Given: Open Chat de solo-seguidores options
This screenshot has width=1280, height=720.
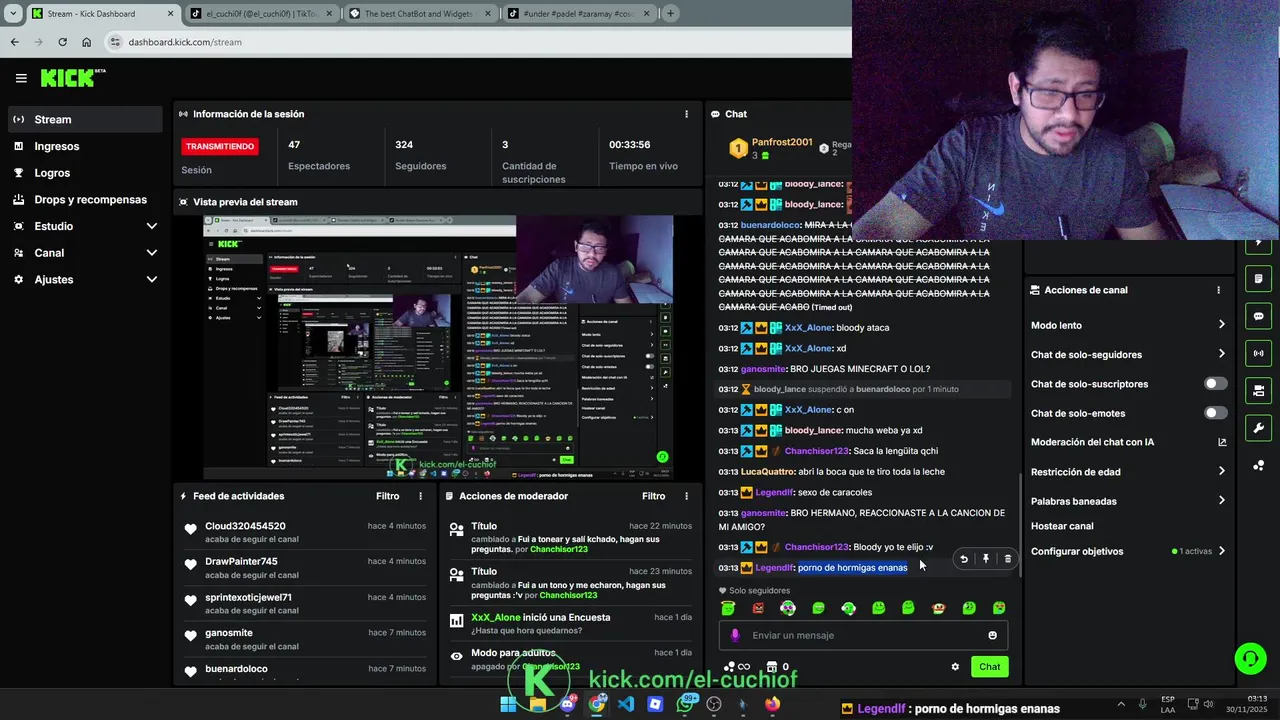Looking at the screenshot, I should tap(1128, 354).
